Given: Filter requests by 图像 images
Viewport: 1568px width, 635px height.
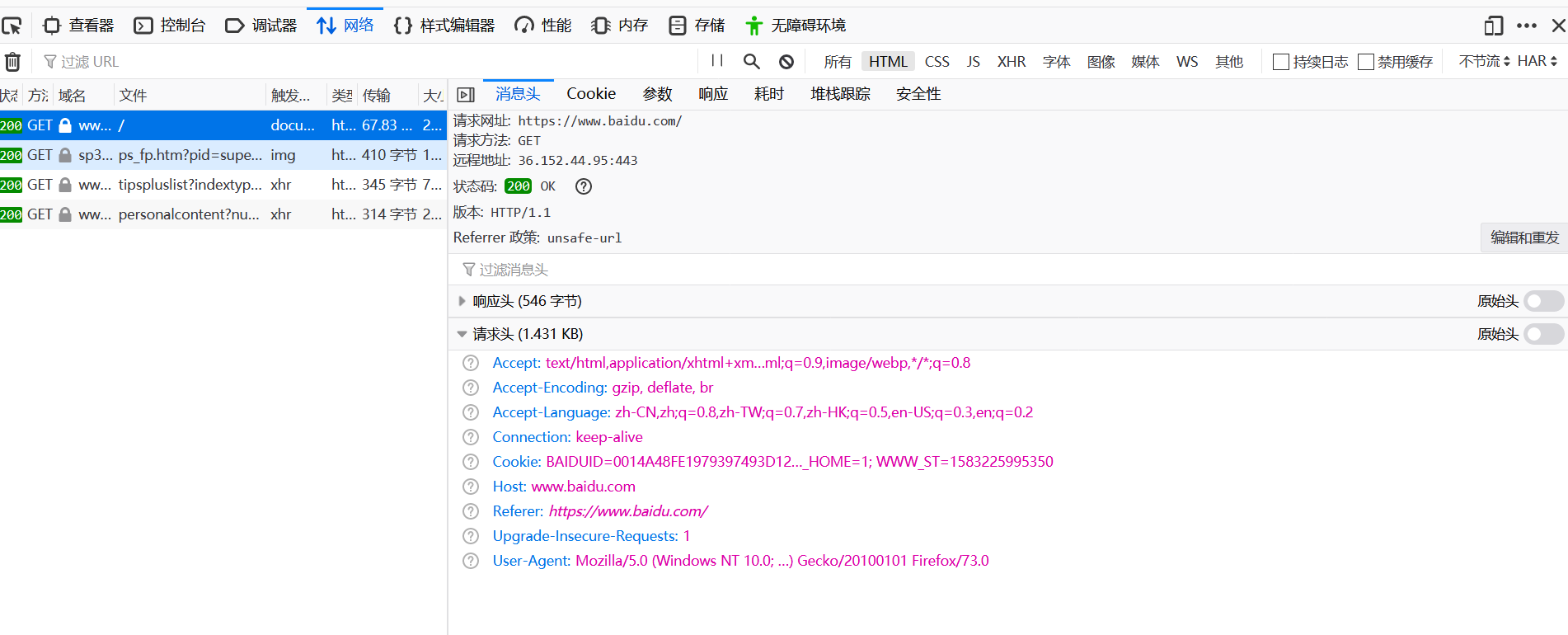Looking at the screenshot, I should [x=1101, y=62].
